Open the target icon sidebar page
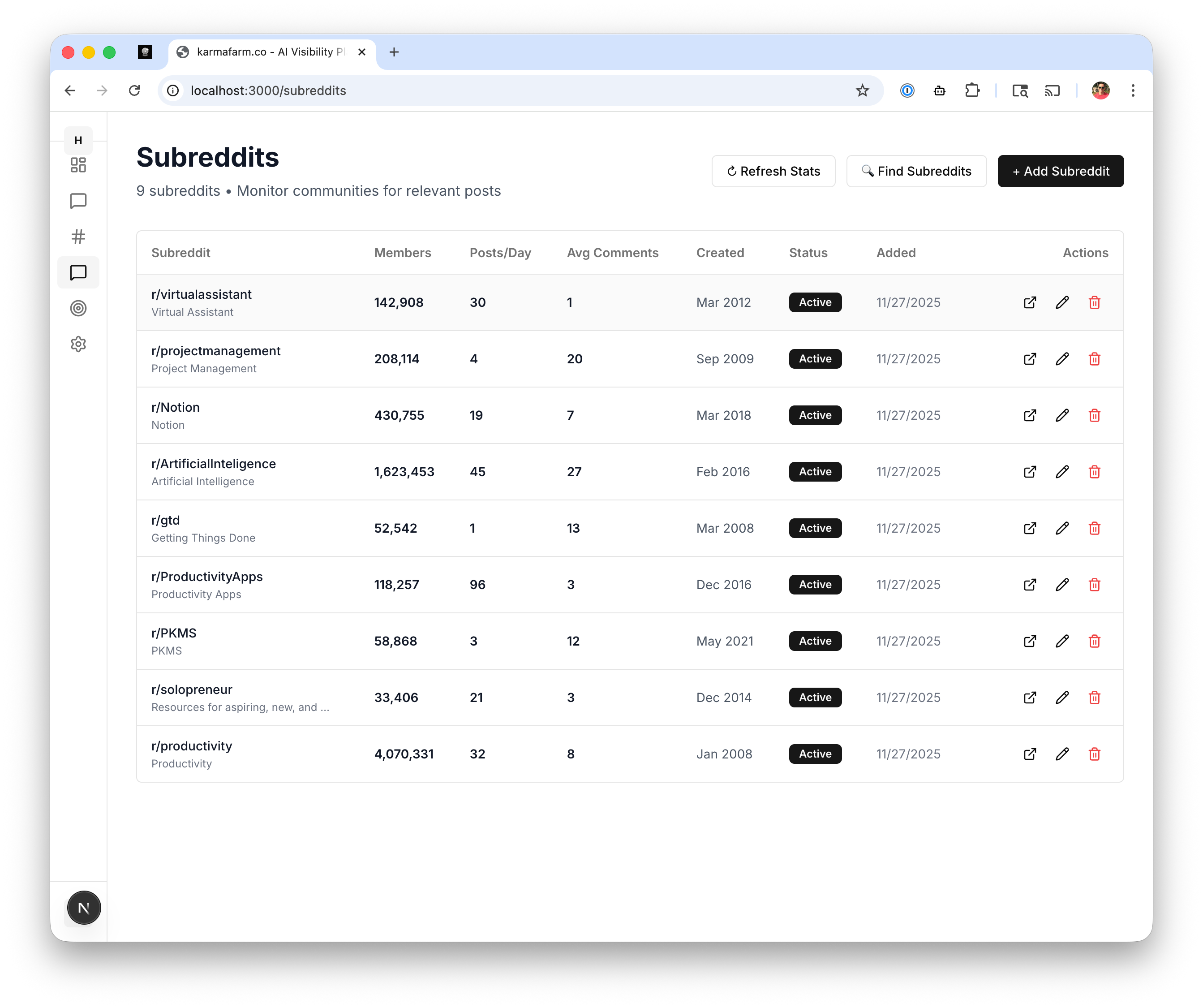This screenshot has width=1203, height=1008. tap(78, 308)
